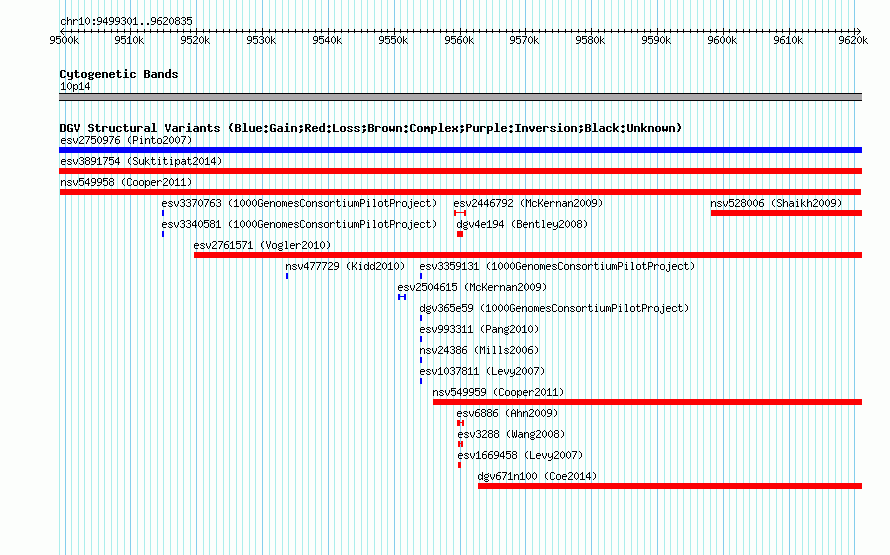The height and width of the screenshot is (555, 890).
Task: Click the esv2750976 (Pinto2007) label
Action: [x=126, y=140]
